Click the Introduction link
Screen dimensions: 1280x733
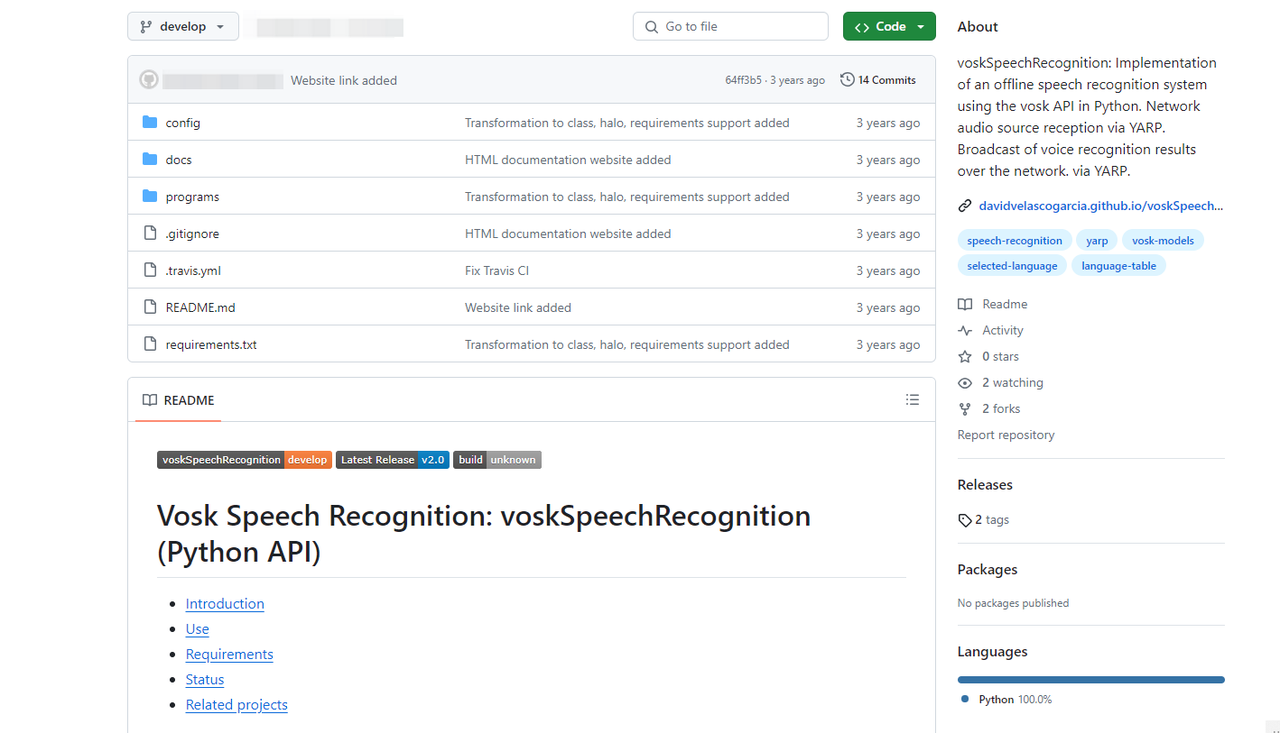point(224,603)
